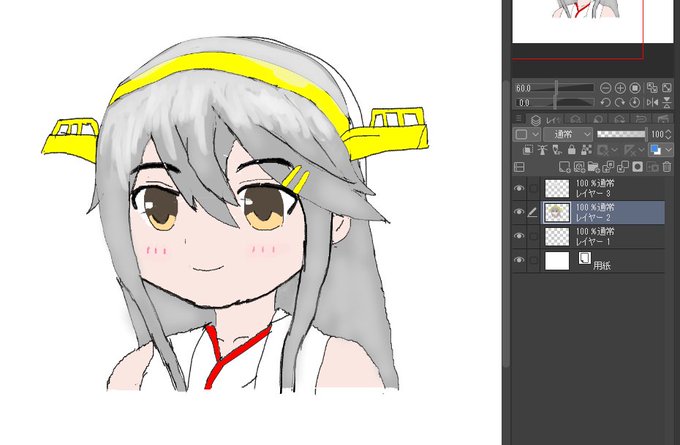This screenshot has height=445, width=680.
Task: Click the enable mask icon
Action: tap(602, 150)
